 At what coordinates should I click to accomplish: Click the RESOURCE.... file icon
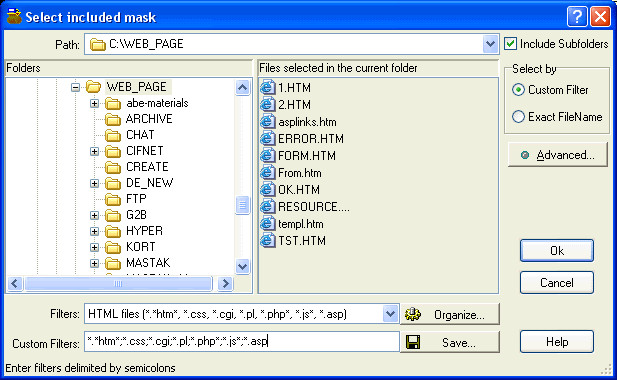click(x=268, y=207)
